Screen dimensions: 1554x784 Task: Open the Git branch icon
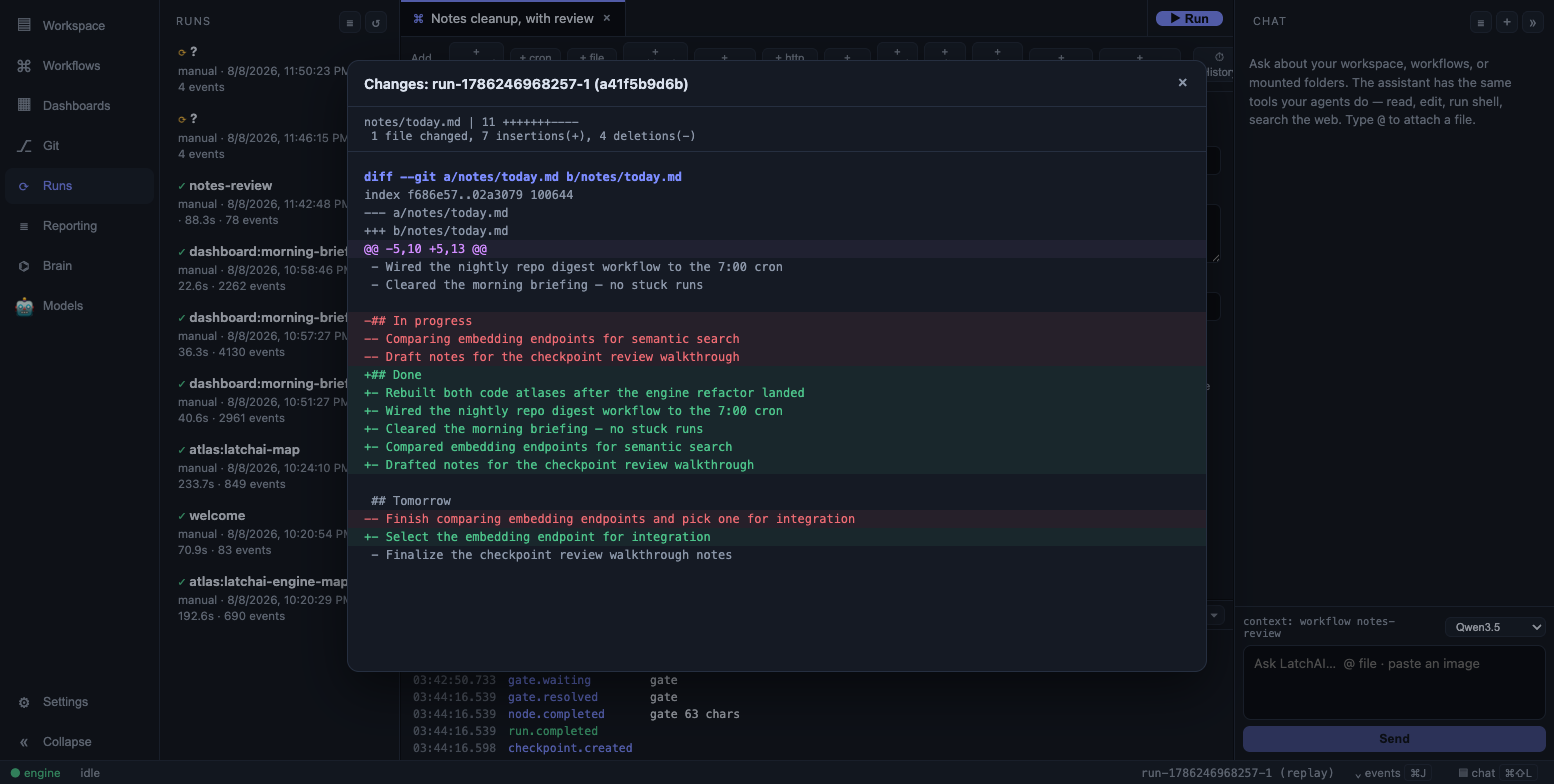pyautogui.click(x=24, y=145)
